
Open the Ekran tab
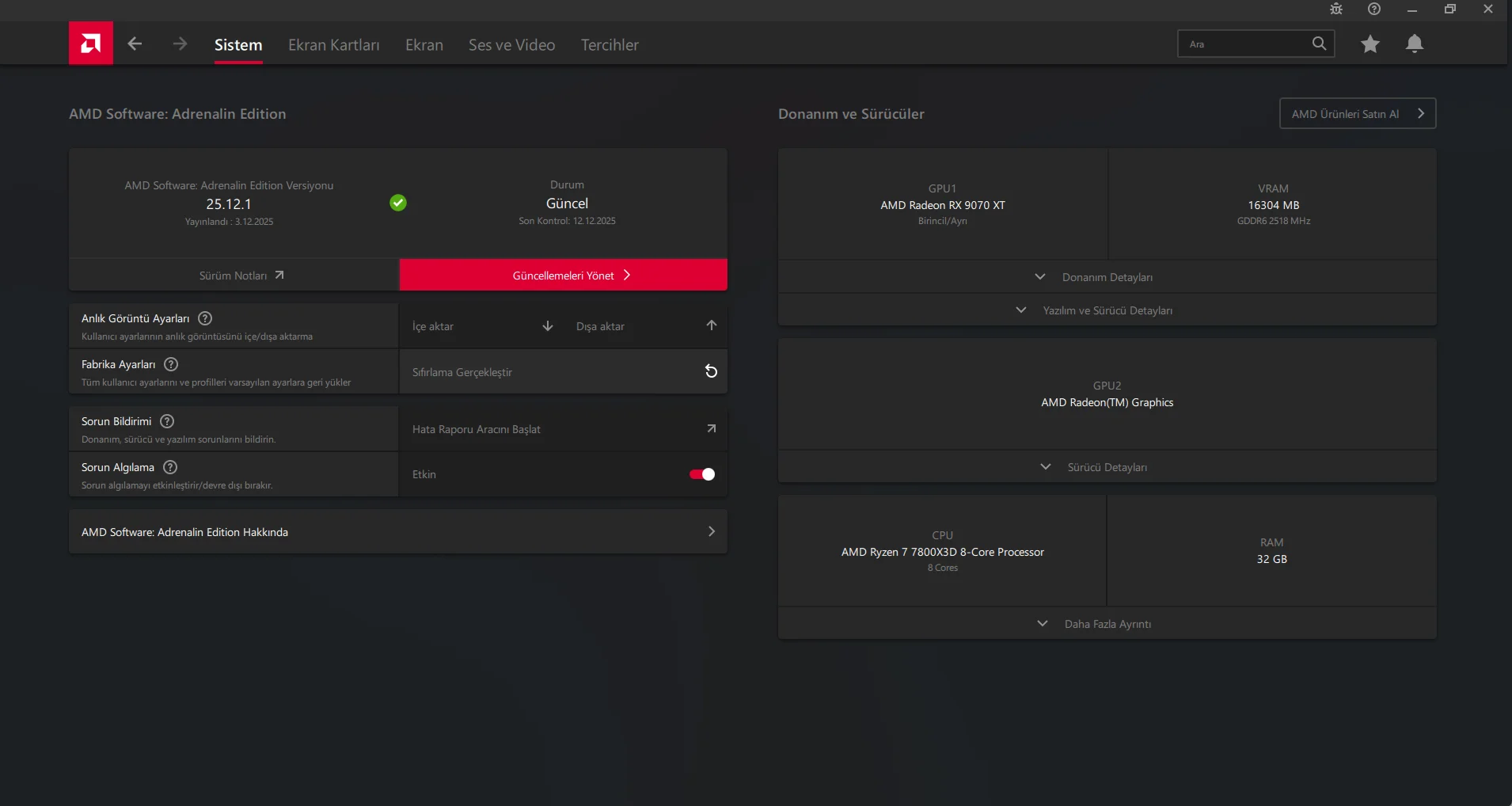coord(424,45)
